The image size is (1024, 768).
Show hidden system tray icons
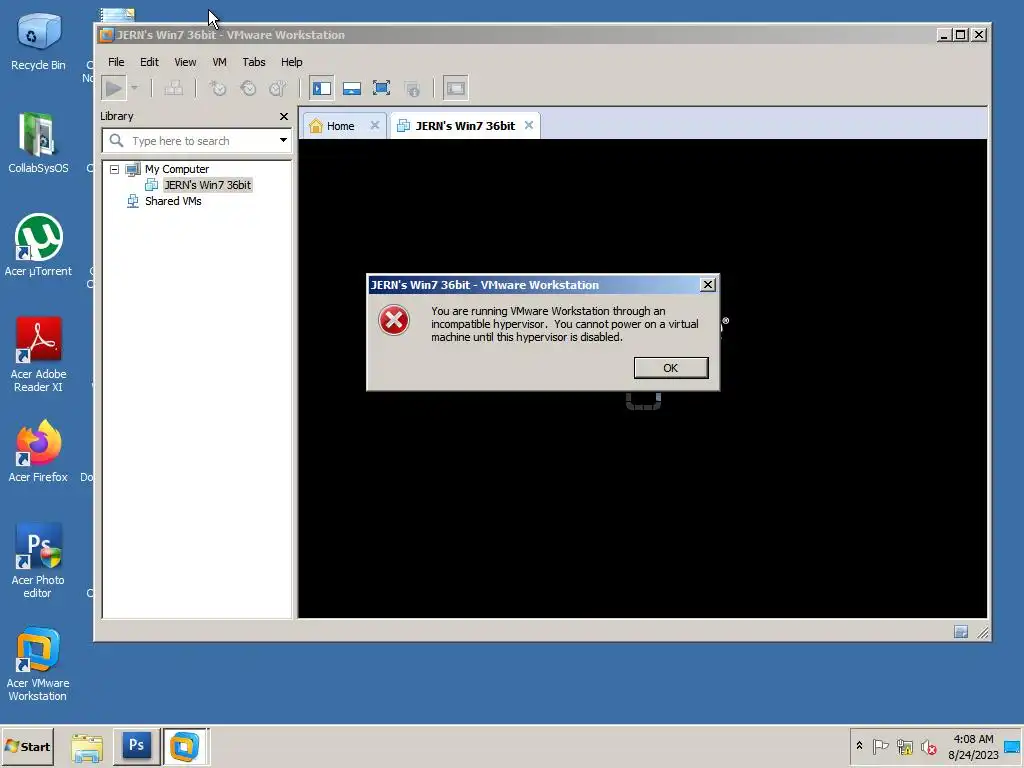coord(859,746)
